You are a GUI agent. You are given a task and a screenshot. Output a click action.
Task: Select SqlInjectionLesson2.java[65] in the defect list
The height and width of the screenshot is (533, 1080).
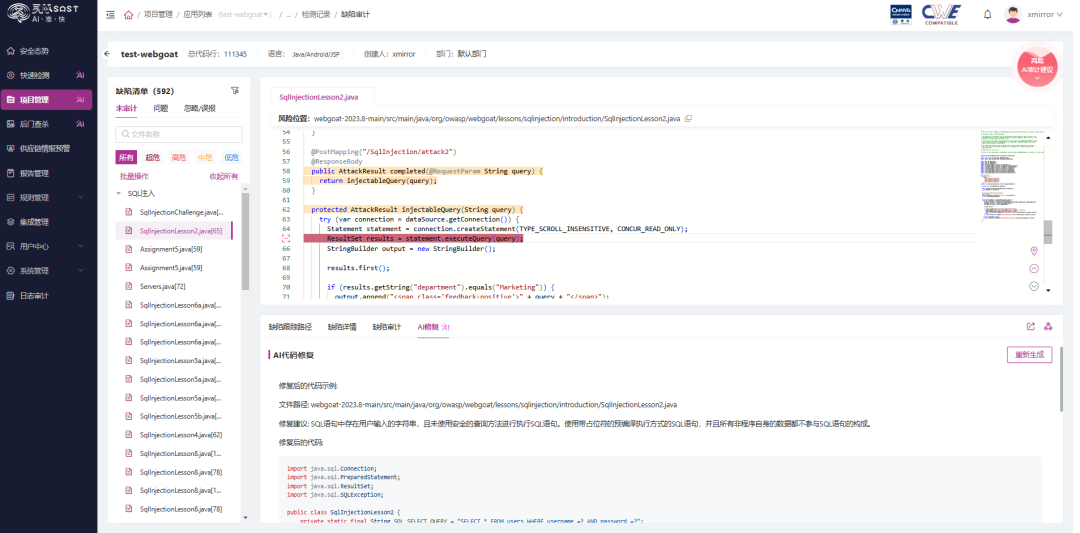tap(174, 231)
